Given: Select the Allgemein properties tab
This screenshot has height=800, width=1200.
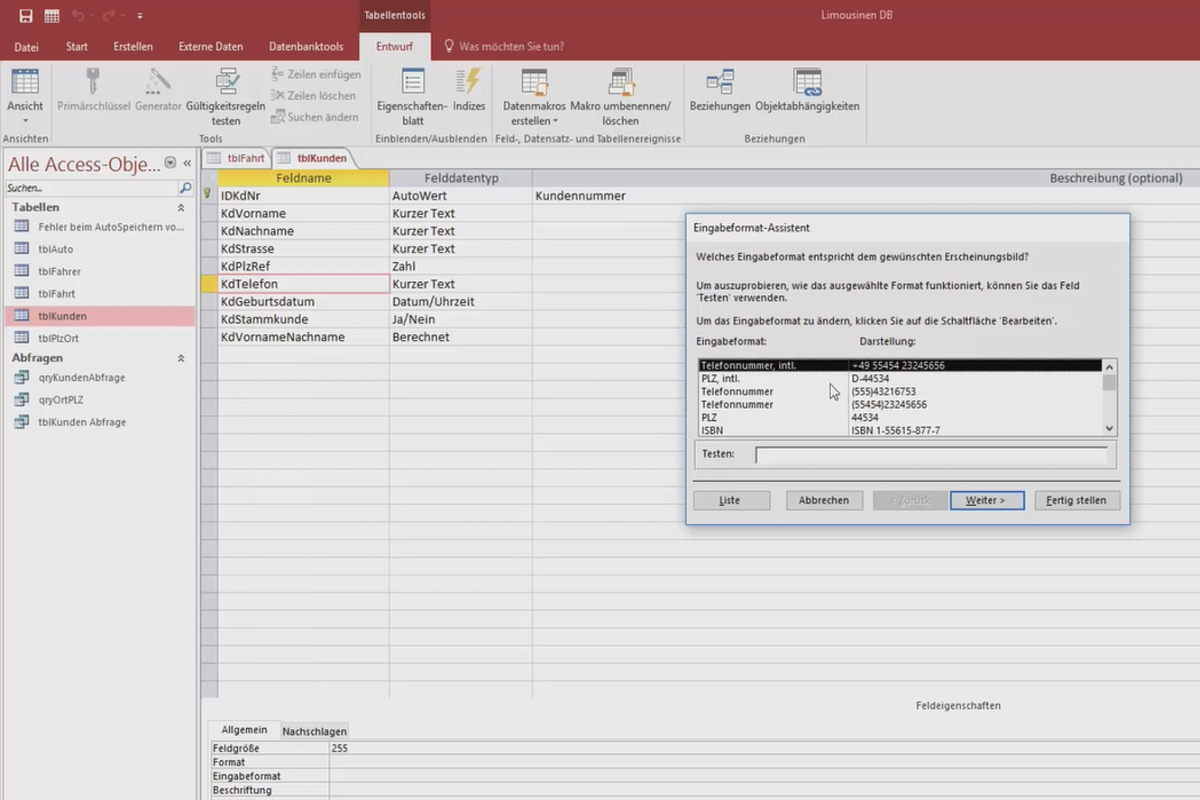Looking at the screenshot, I should point(244,730).
